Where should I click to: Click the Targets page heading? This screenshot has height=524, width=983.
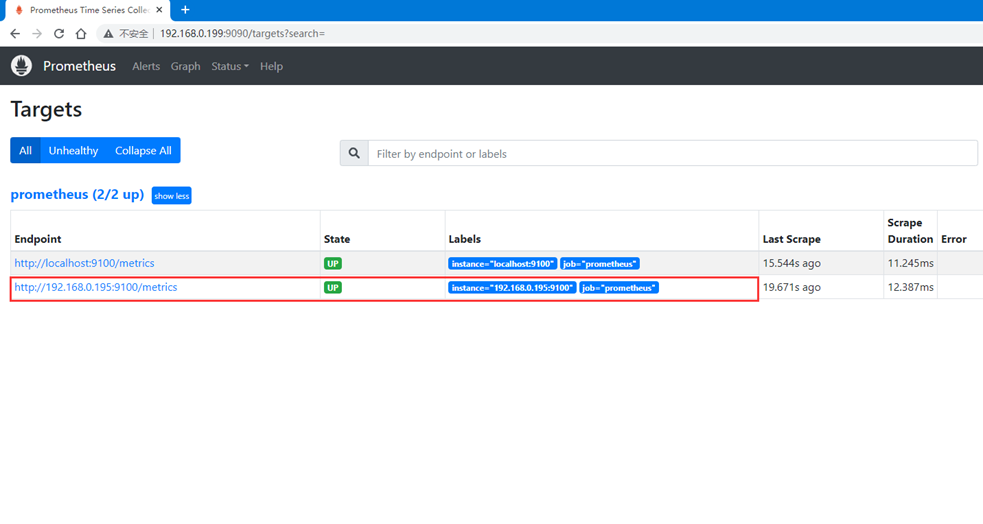click(46, 110)
